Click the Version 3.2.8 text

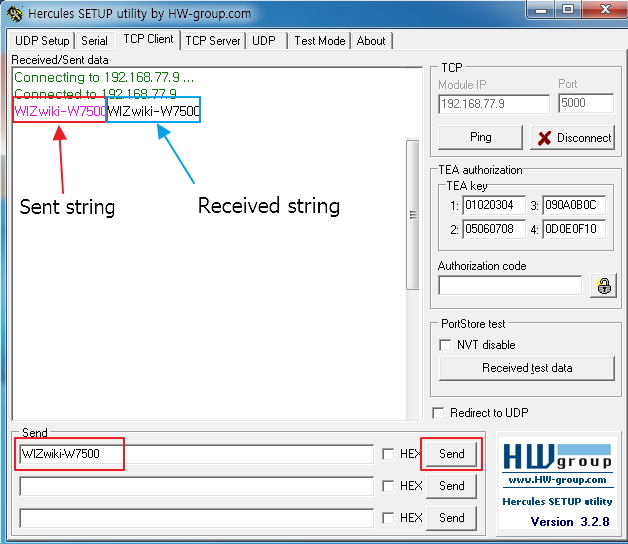pyautogui.click(x=570, y=522)
